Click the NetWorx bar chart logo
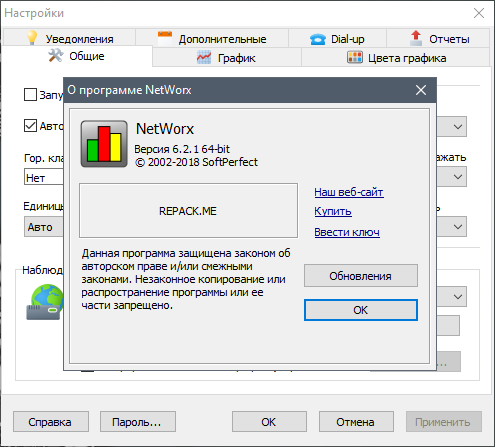This screenshot has width=495, height=447. click(104, 144)
